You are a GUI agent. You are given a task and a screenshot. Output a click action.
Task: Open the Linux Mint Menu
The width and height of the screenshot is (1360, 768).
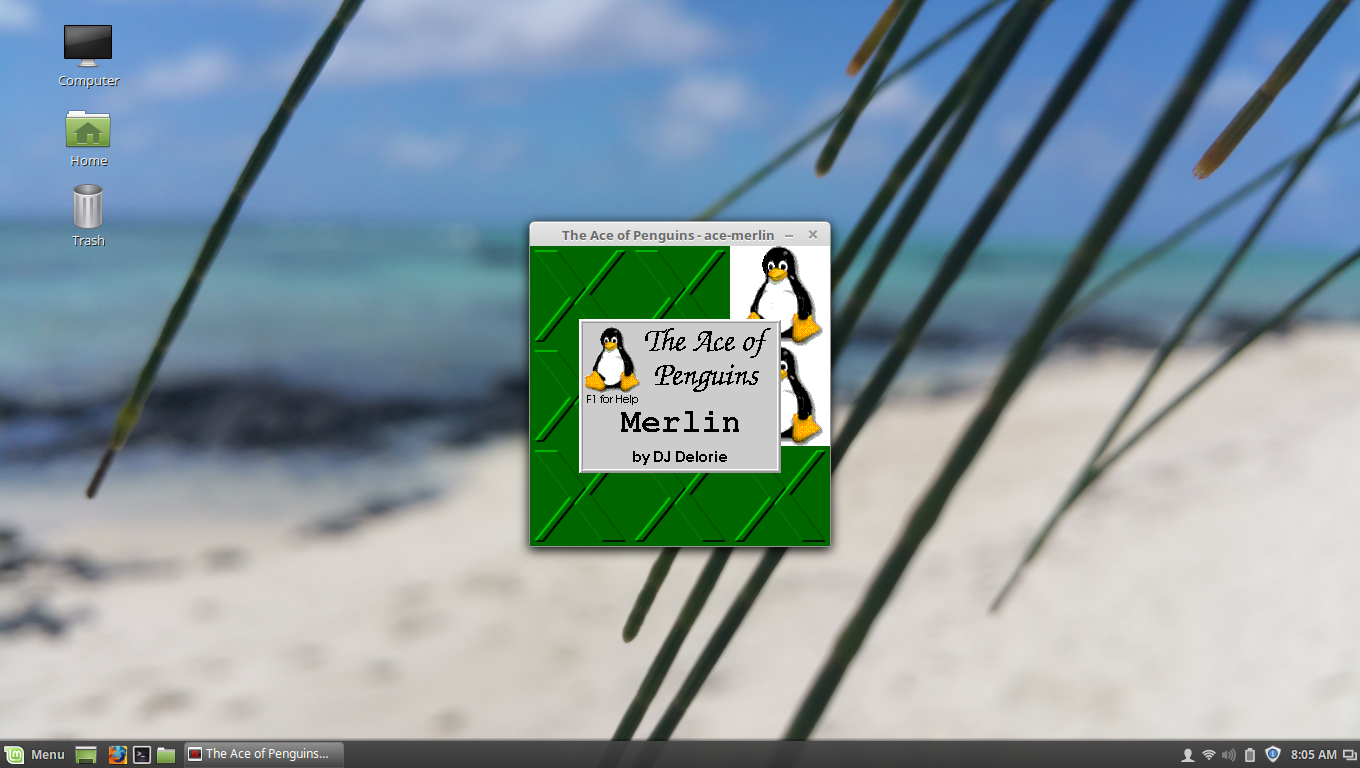(x=35, y=754)
